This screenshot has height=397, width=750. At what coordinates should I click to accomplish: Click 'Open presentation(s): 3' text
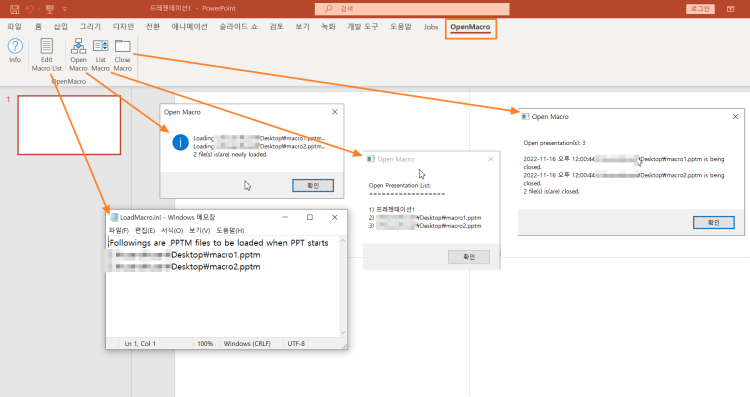[554, 143]
